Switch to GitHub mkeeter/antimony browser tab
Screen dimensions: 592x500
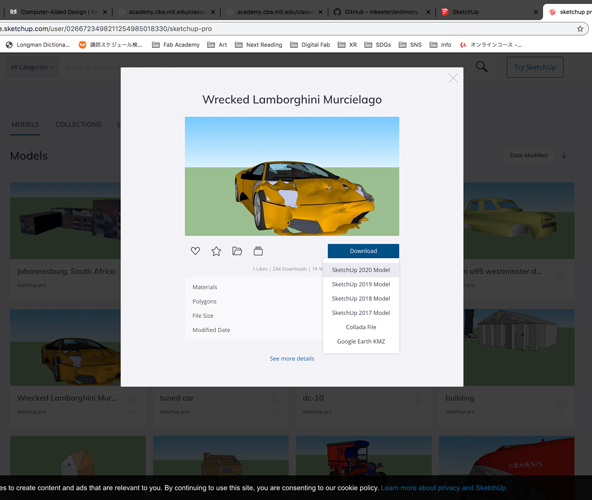381,12
